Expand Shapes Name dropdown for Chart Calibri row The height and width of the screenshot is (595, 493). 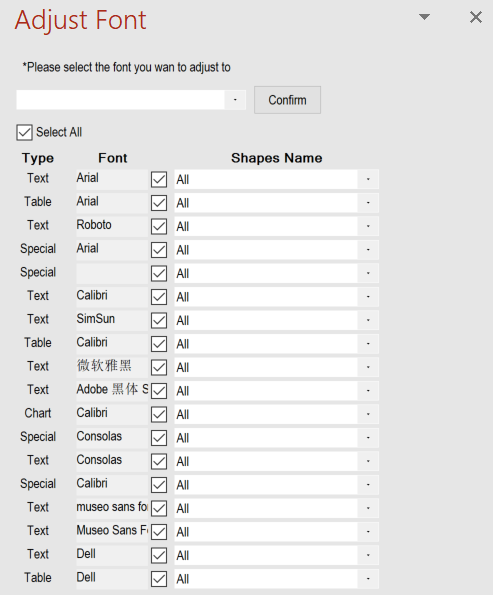368,414
